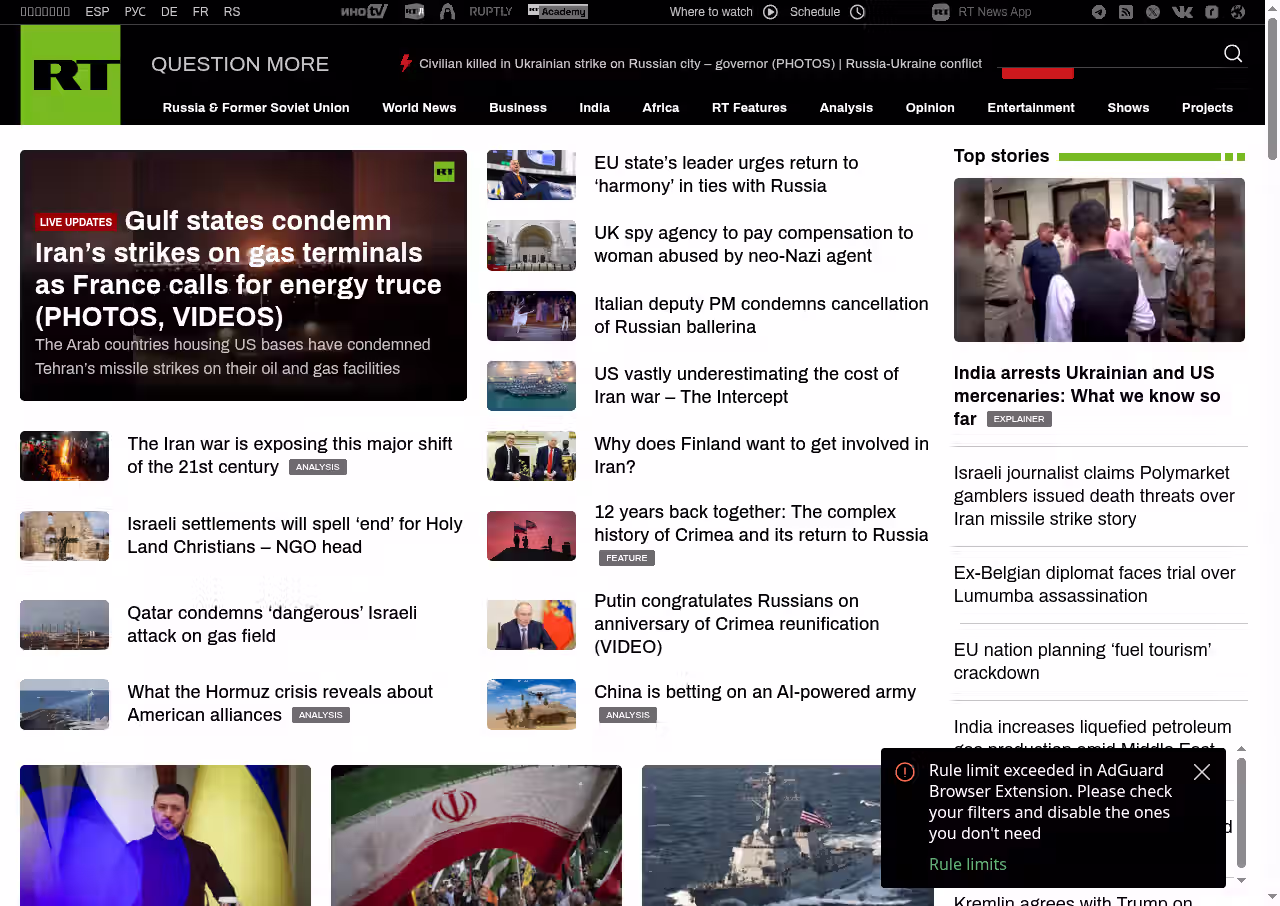The image size is (1280, 906).
Task: Open the RT News App link
Action: point(993,12)
